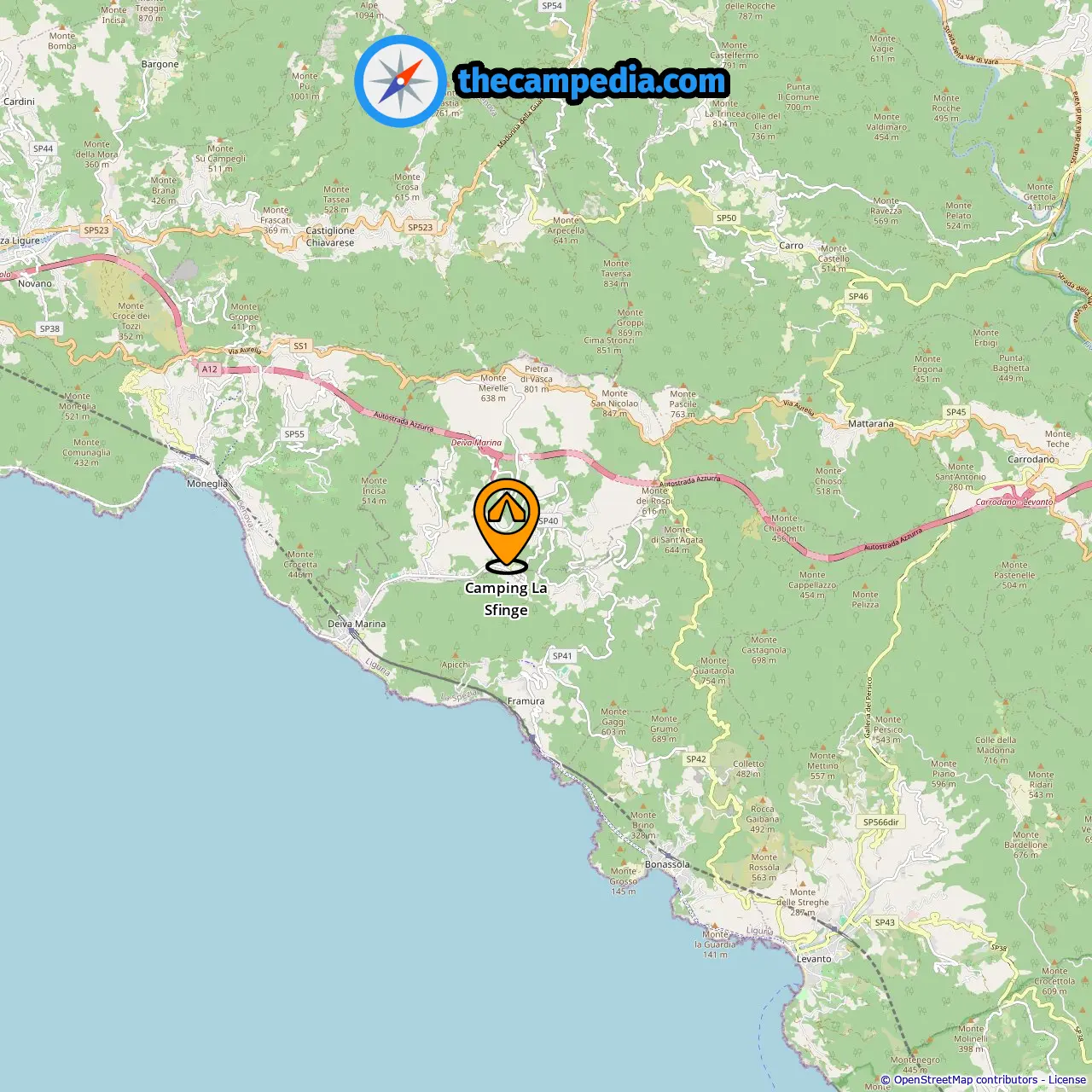The width and height of the screenshot is (1092, 1092).
Task: Select the Camping La Sfinge label
Action: click(506, 599)
